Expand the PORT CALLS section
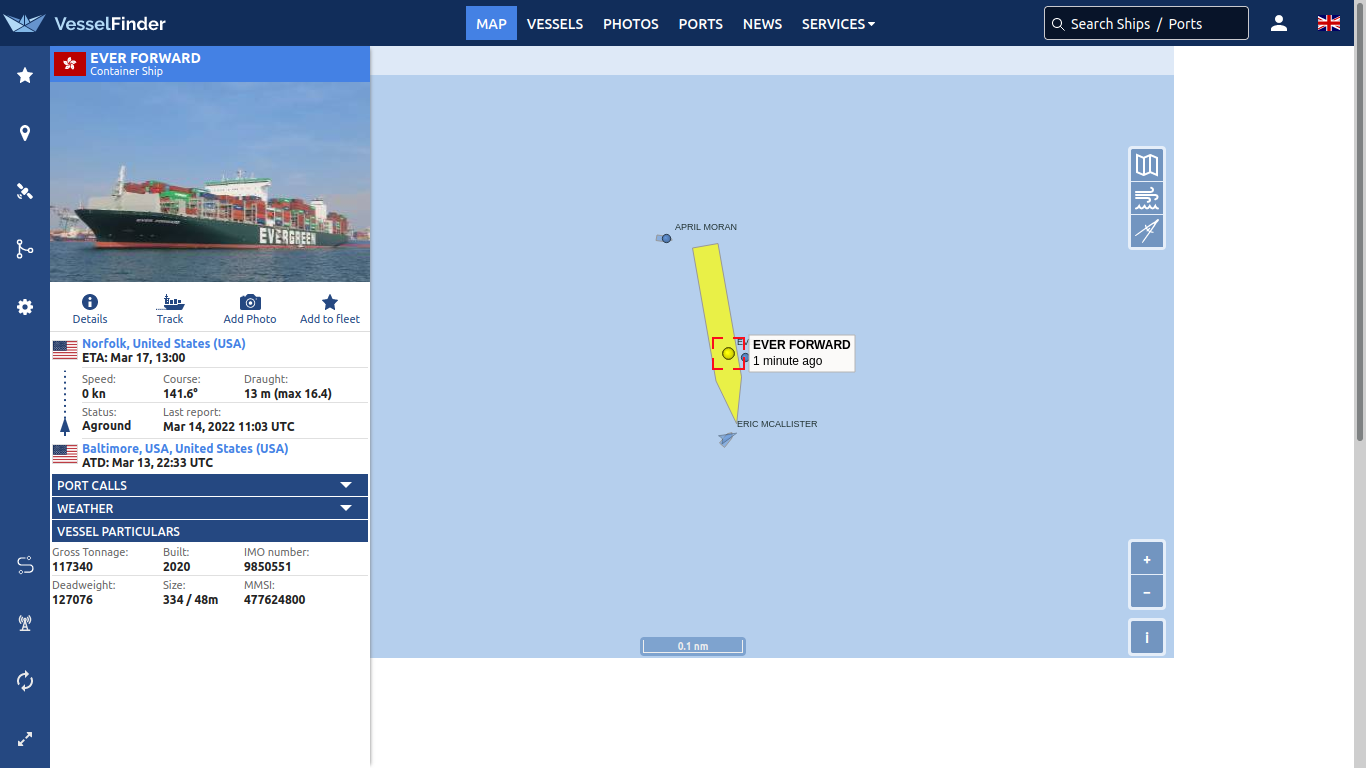This screenshot has height=768, width=1366. (210, 485)
